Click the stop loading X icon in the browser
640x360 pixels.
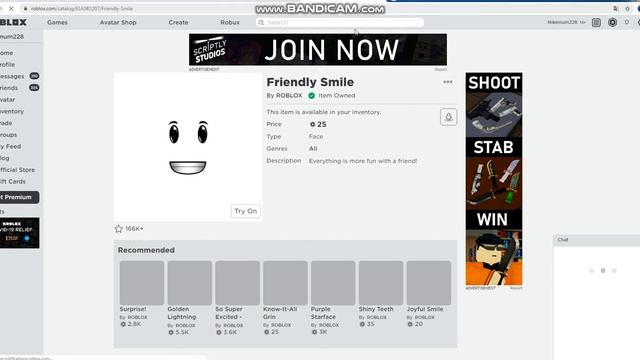pyautogui.click(x=11, y=8)
